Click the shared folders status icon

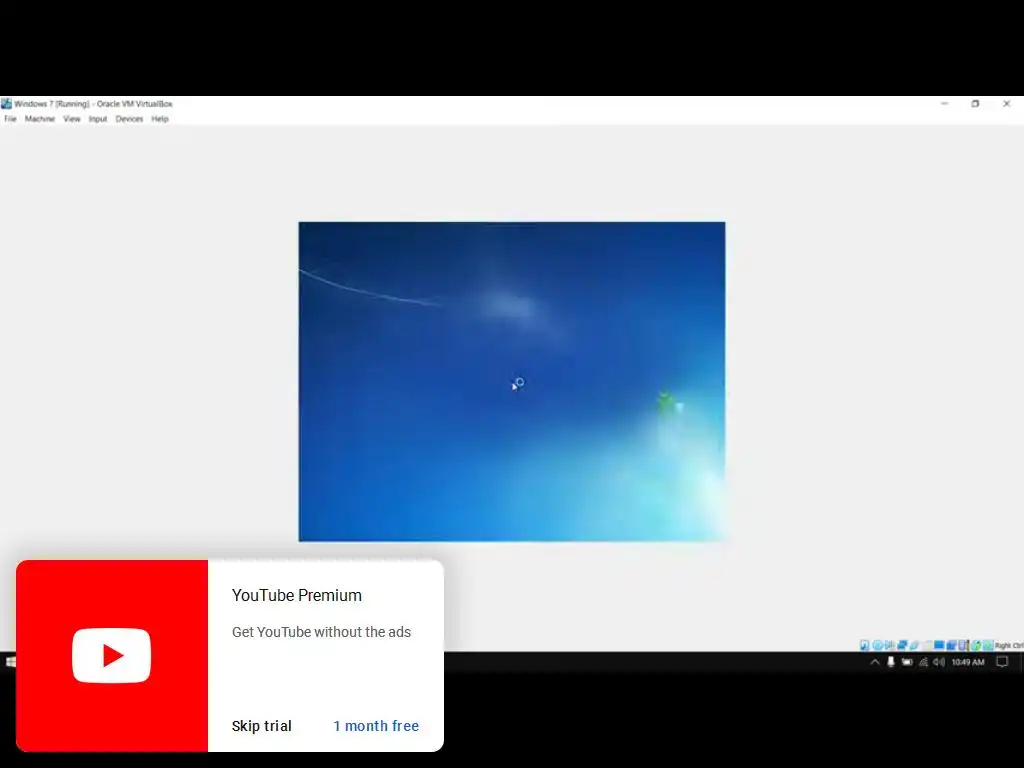pyautogui.click(x=928, y=645)
